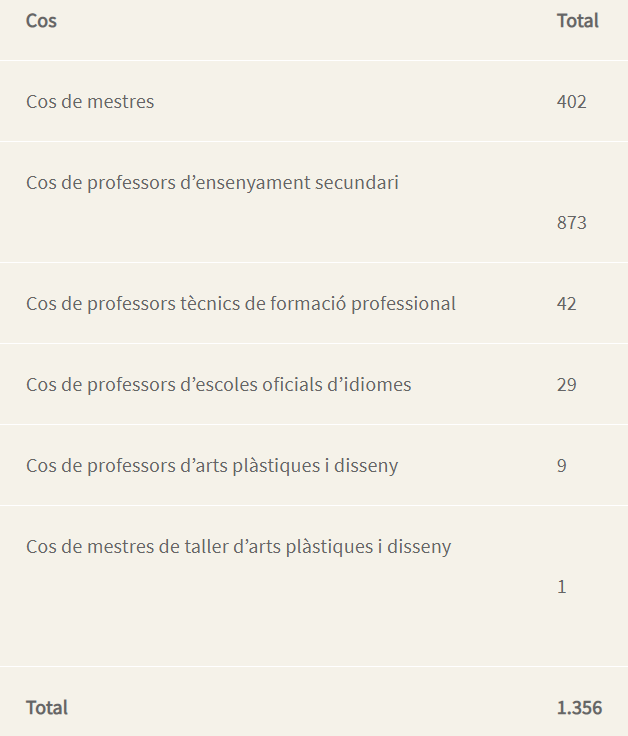This screenshot has width=628, height=736.
Task: Click the value 29
Action: (x=567, y=384)
